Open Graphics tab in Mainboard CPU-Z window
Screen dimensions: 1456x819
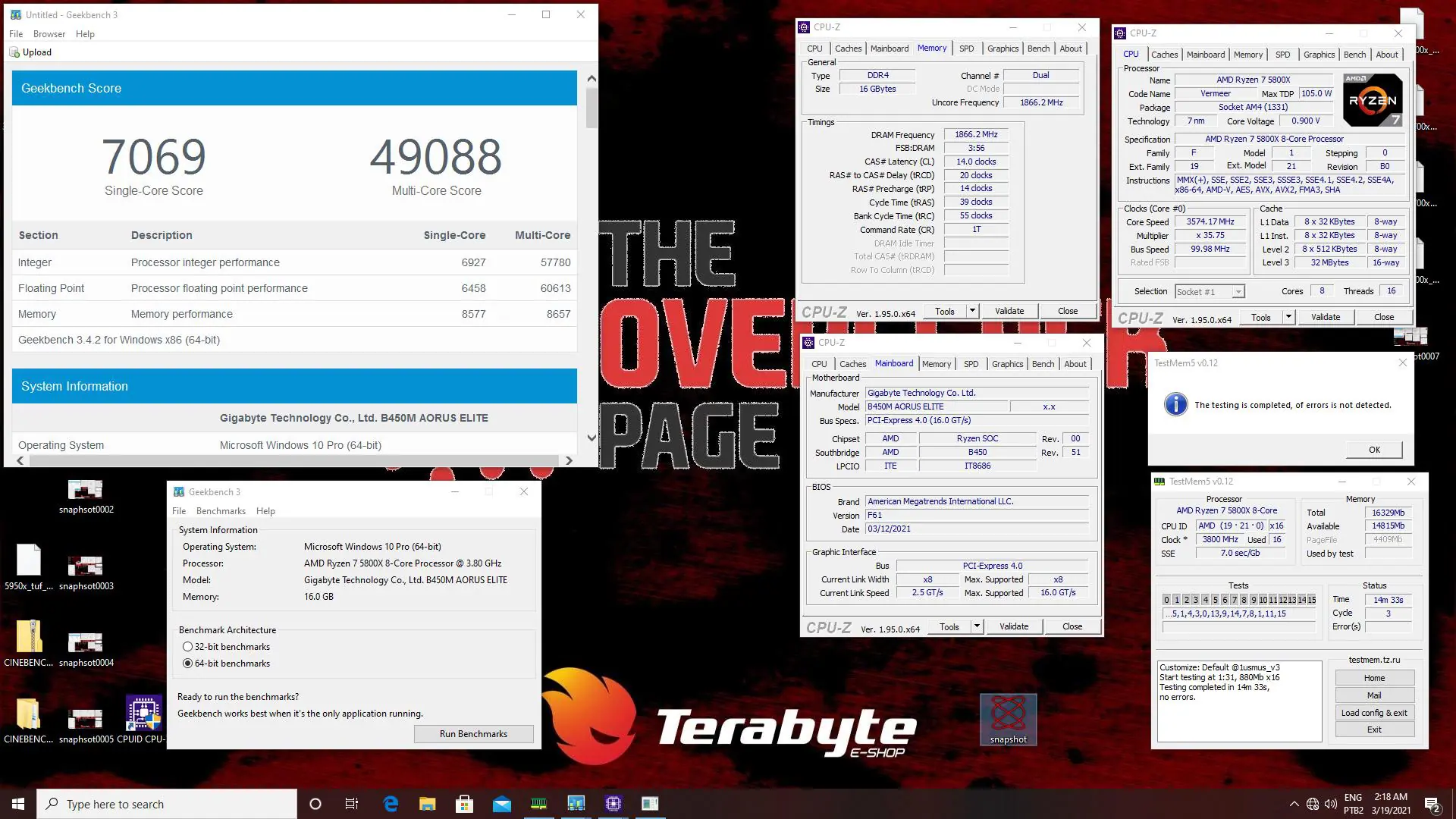tap(1007, 364)
